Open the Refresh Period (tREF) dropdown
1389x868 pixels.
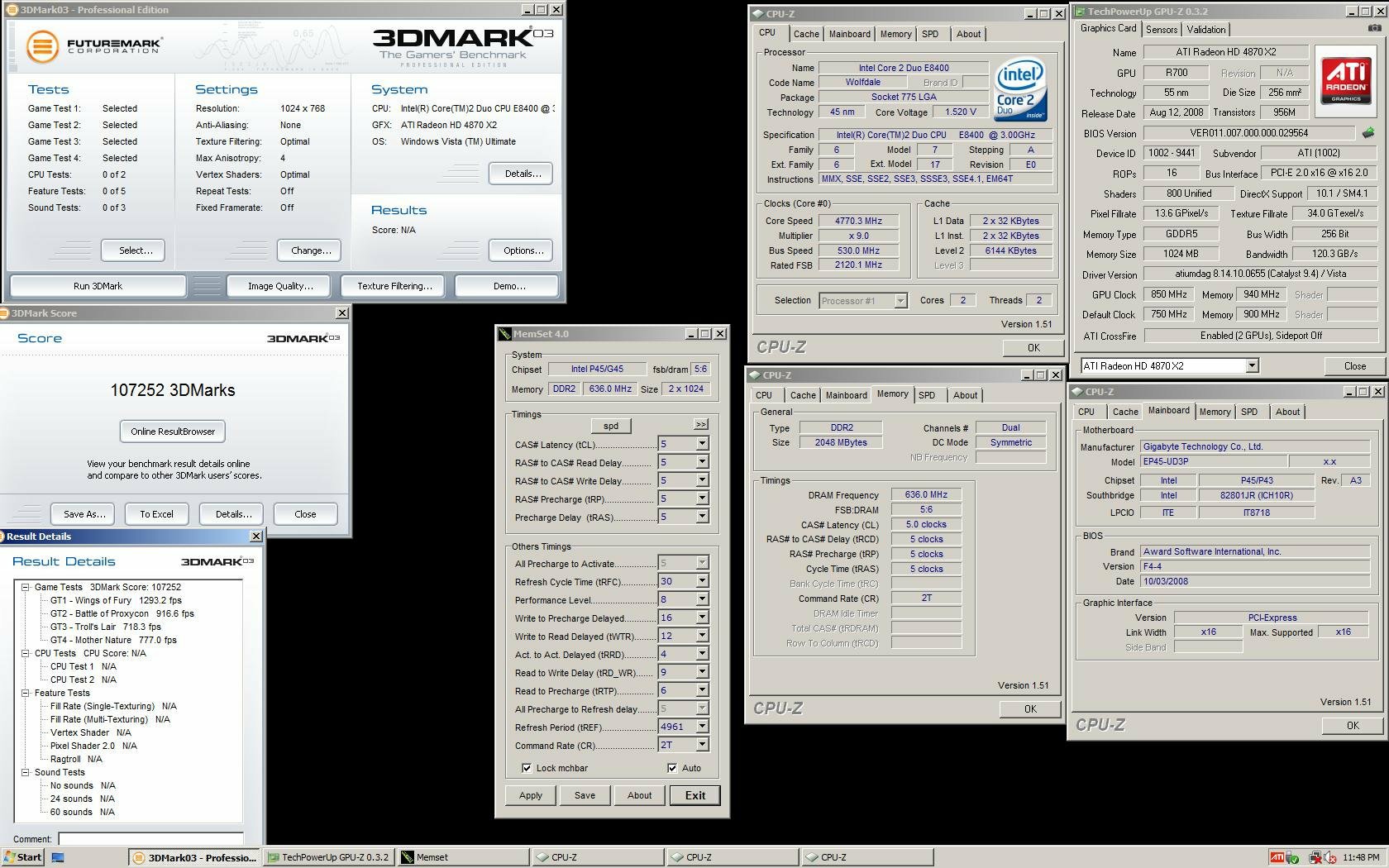pos(702,727)
